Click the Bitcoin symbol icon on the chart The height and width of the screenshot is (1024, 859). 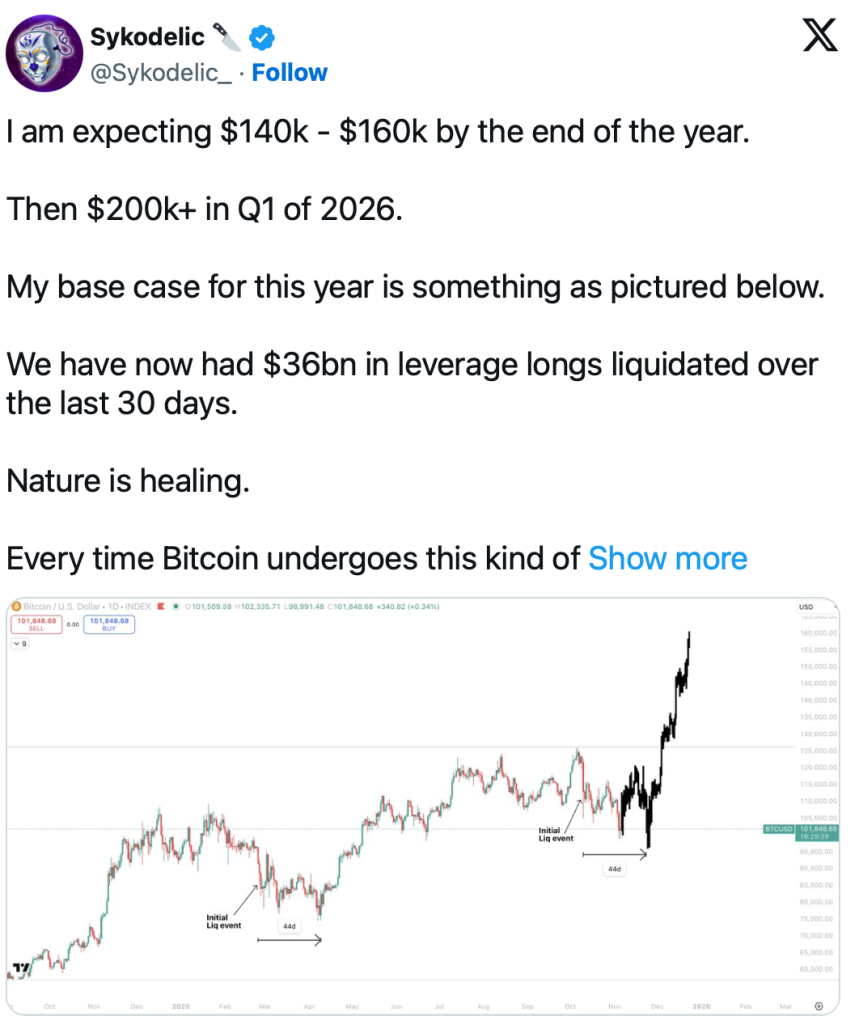tap(15, 607)
